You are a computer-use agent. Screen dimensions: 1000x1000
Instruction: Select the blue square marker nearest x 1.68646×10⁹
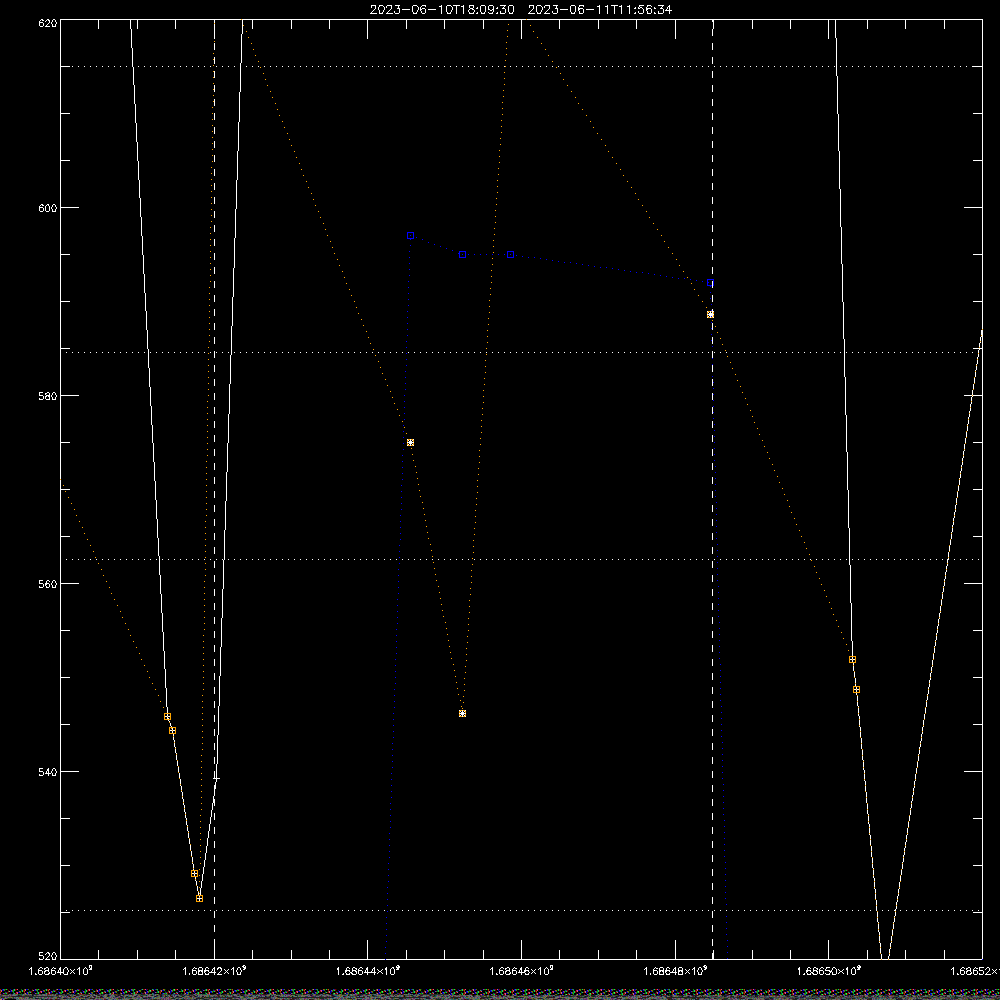pos(510,254)
